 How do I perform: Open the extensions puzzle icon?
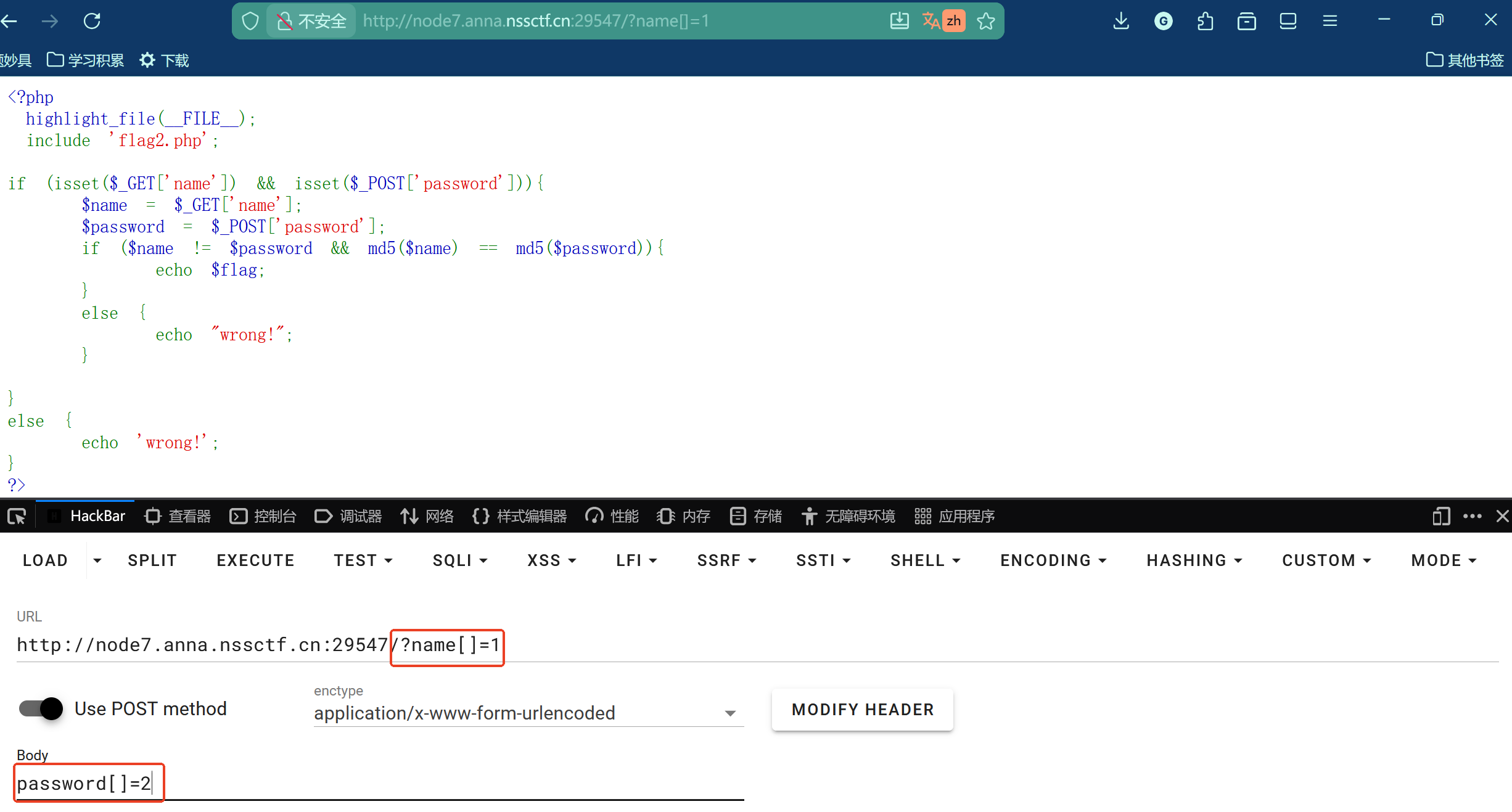[x=1205, y=21]
